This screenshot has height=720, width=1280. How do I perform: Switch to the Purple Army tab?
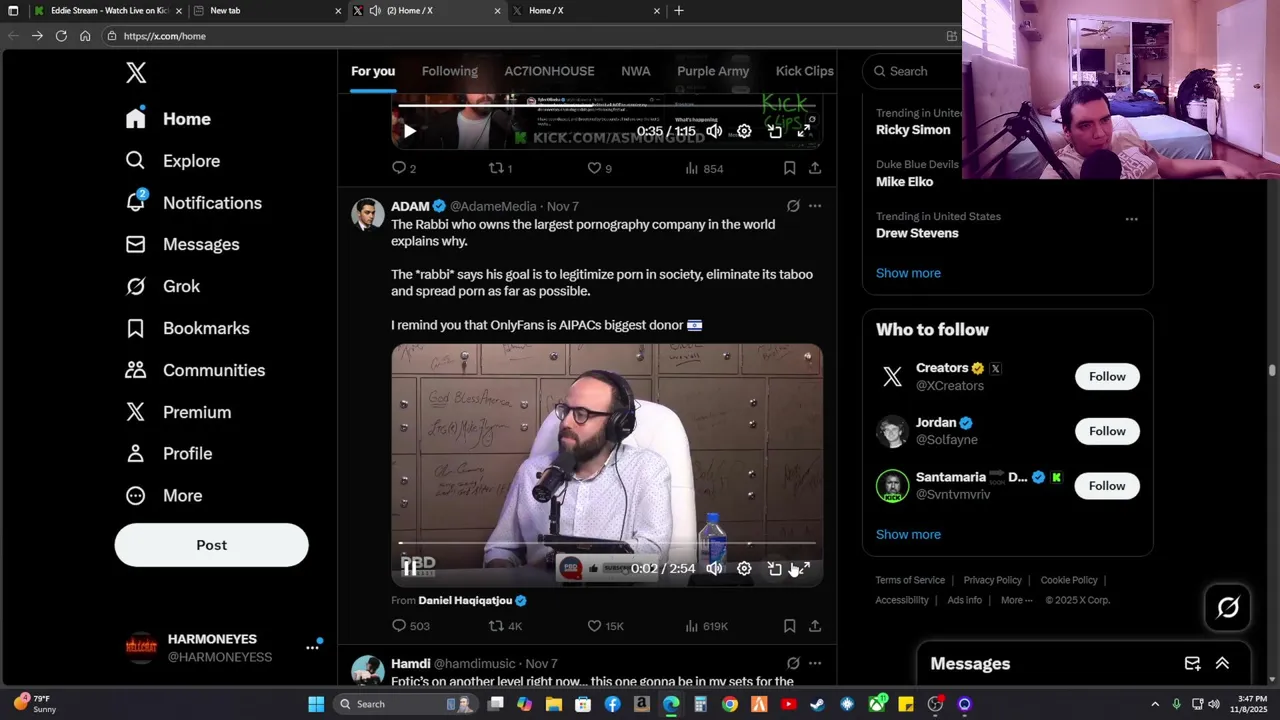pyautogui.click(x=713, y=71)
